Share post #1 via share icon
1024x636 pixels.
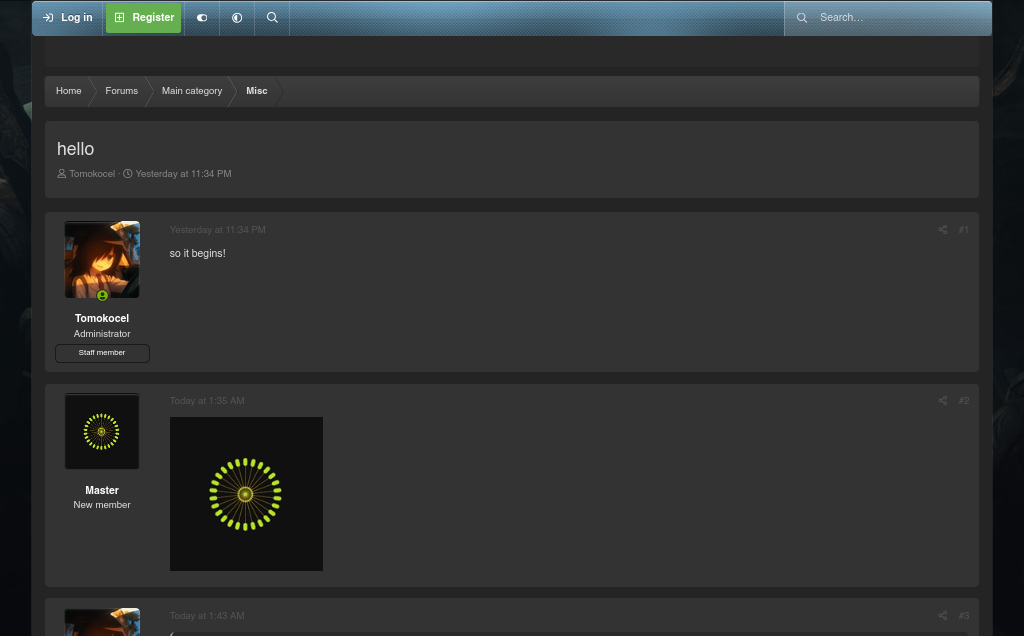pyautogui.click(x=942, y=230)
